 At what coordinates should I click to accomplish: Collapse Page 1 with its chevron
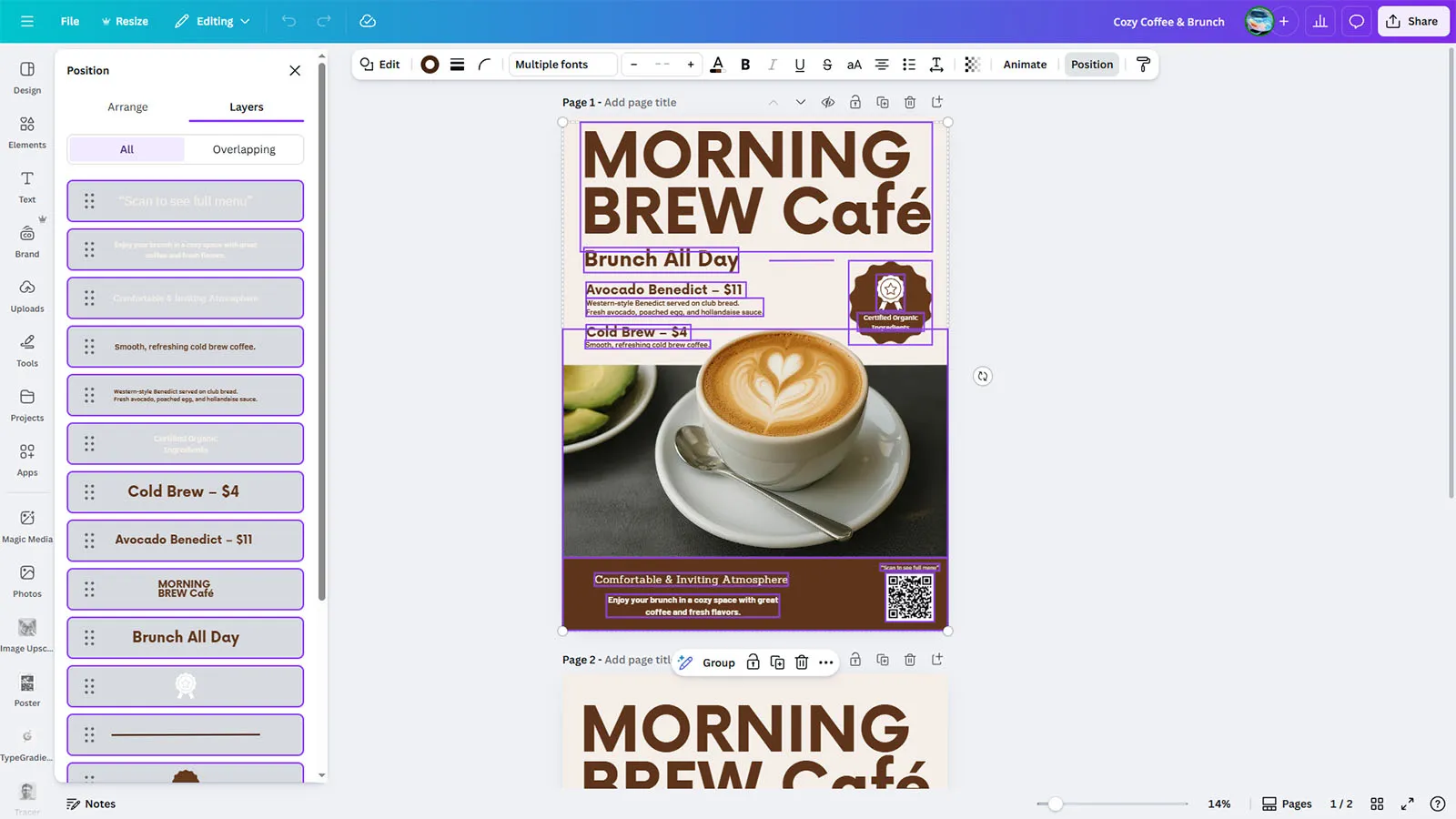772,102
